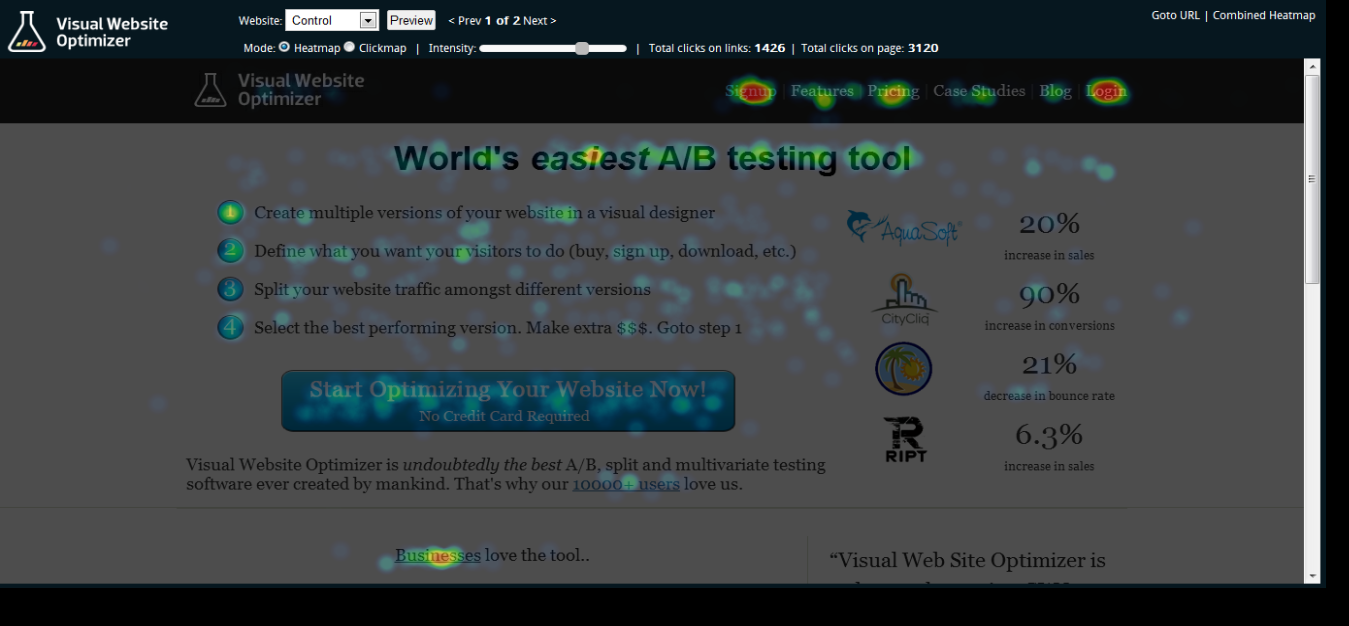Click 'Total clicks on page: 3120' text
Image resolution: width=1349 pixels, height=626 pixels.
click(x=869, y=48)
